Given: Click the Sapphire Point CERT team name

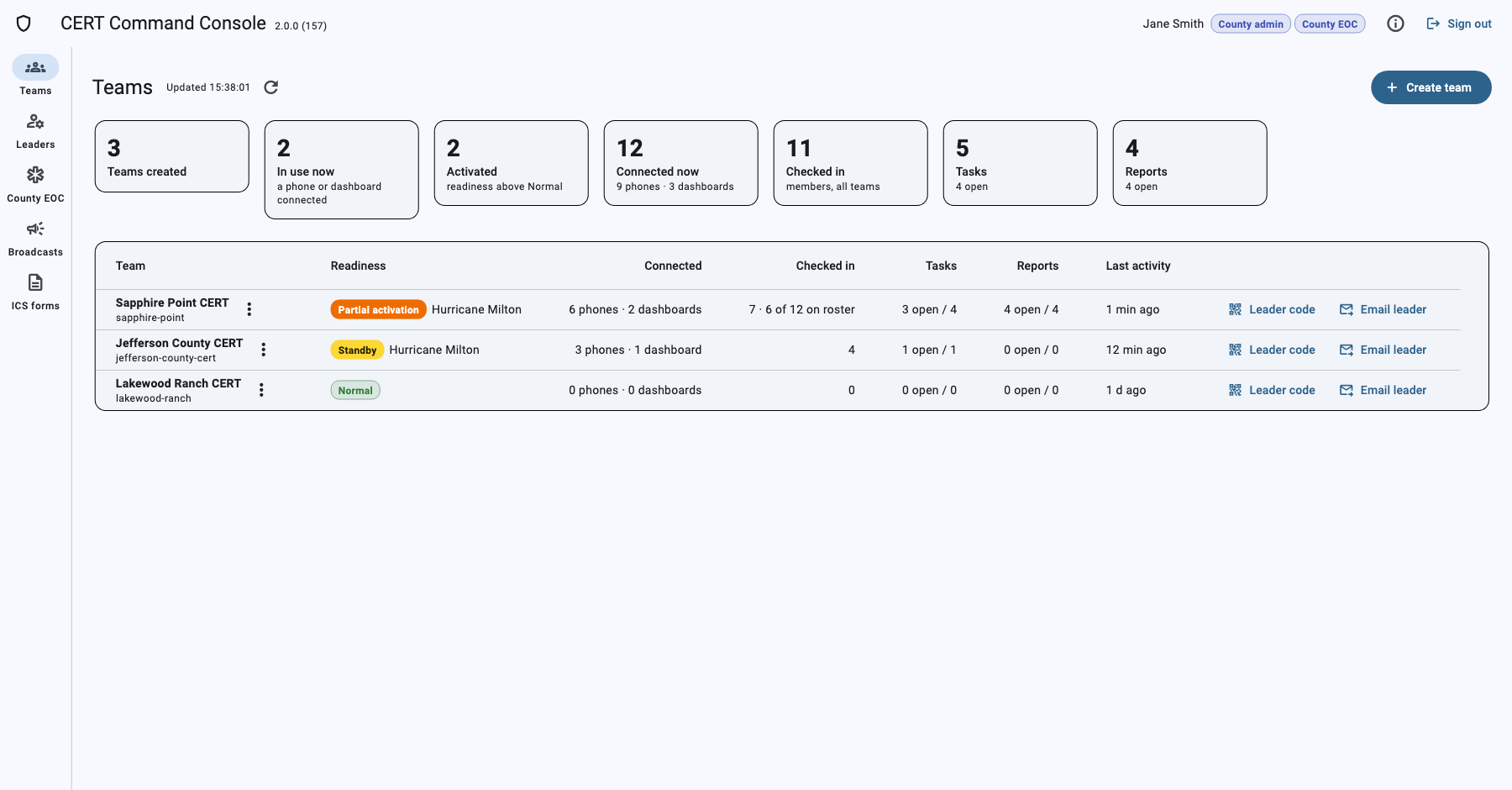Looking at the screenshot, I should [172, 303].
